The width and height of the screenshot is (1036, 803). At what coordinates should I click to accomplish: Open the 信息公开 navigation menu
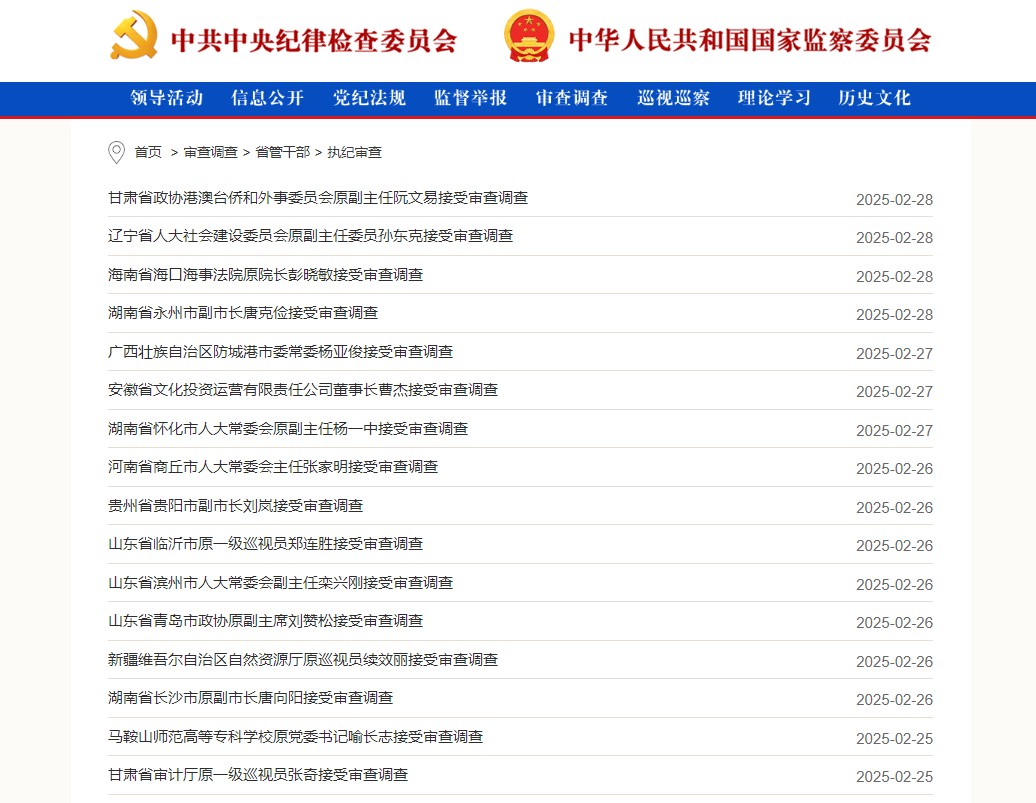(267, 98)
